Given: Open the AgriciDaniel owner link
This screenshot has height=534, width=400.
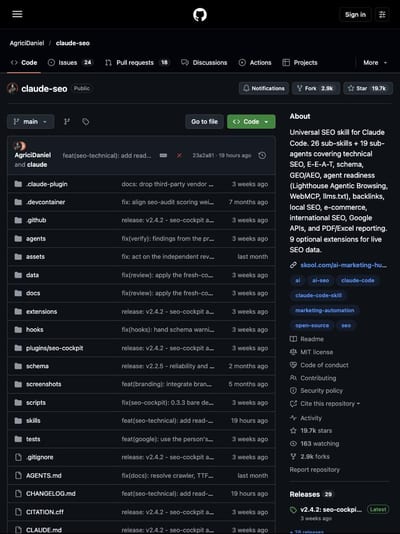Looking at the screenshot, I should click(x=27, y=43).
